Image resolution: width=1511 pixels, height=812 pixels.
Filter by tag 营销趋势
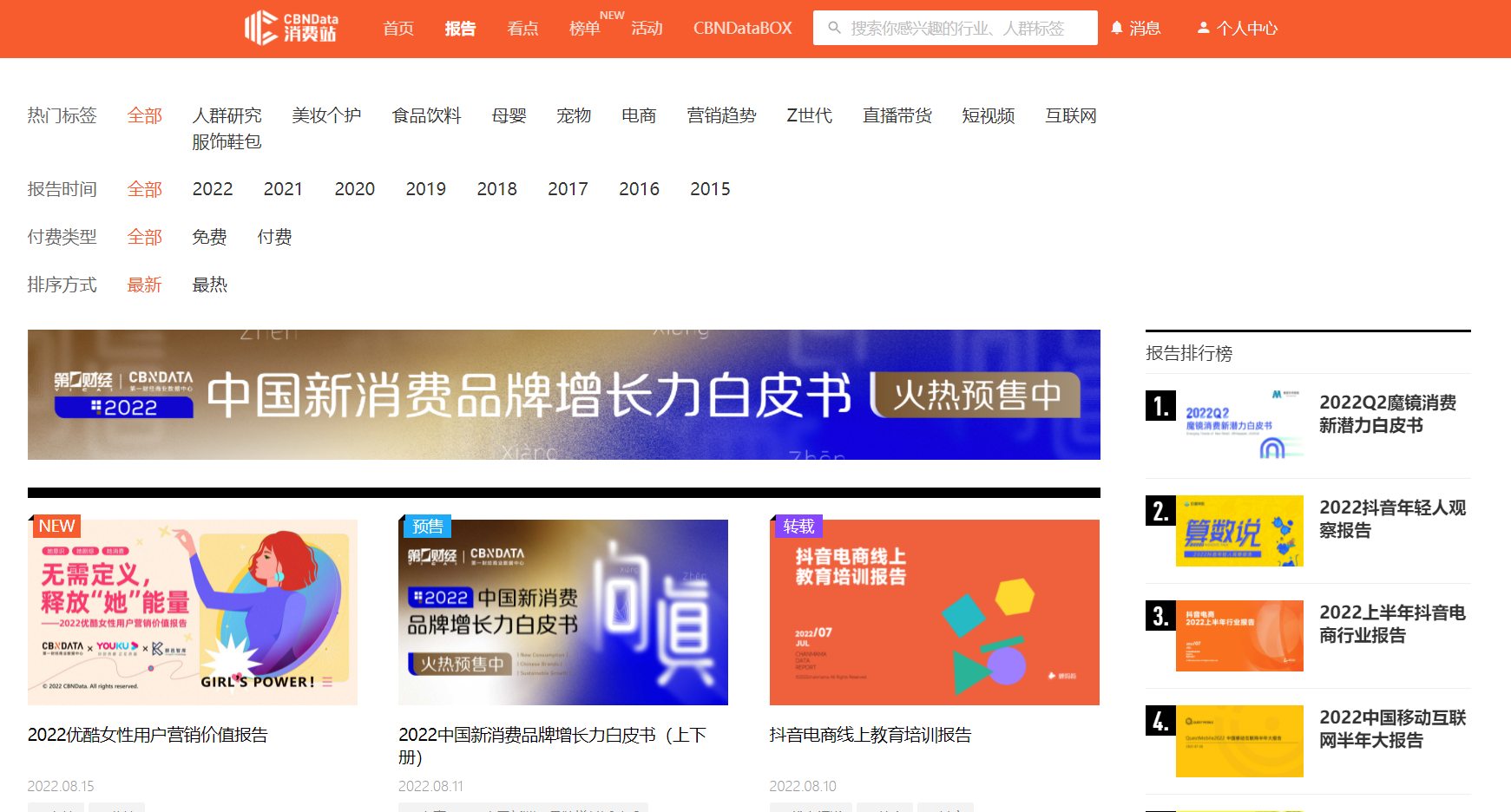[721, 115]
